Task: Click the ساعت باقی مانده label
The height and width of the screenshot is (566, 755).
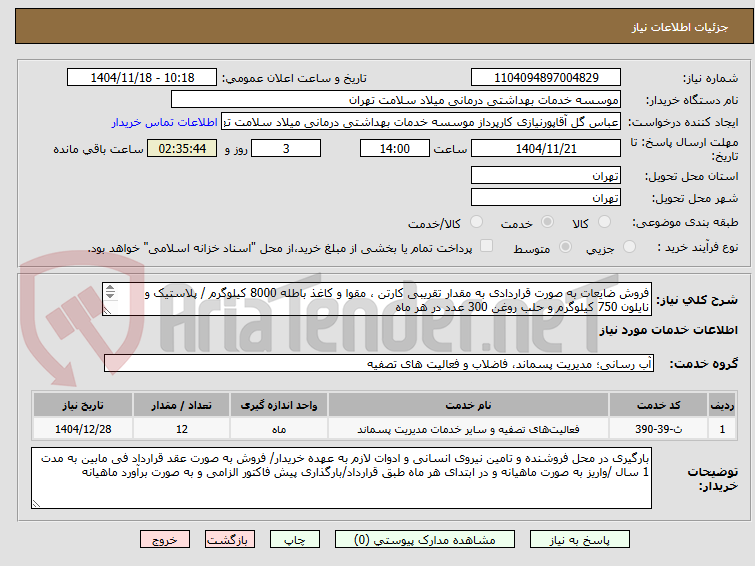Action: (x=98, y=149)
